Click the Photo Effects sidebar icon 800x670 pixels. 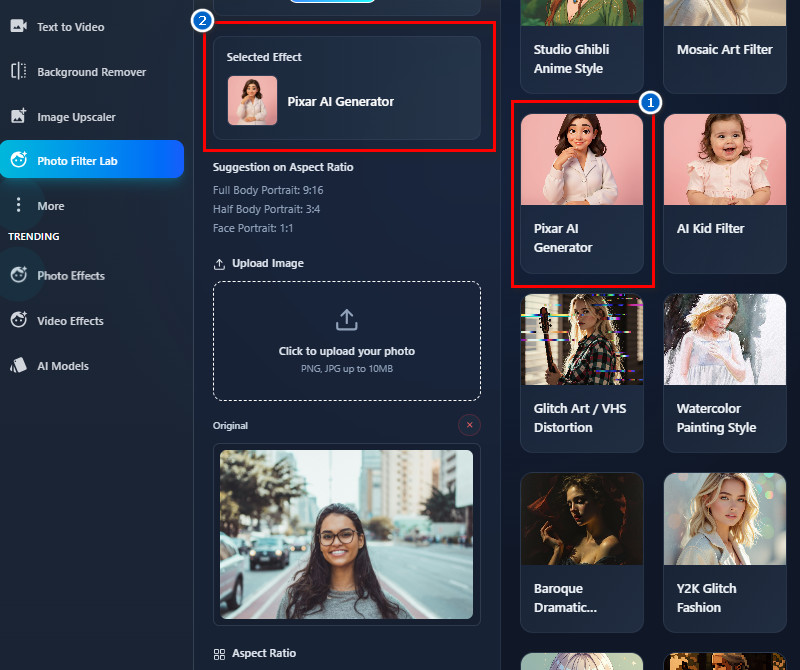(18, 275)
